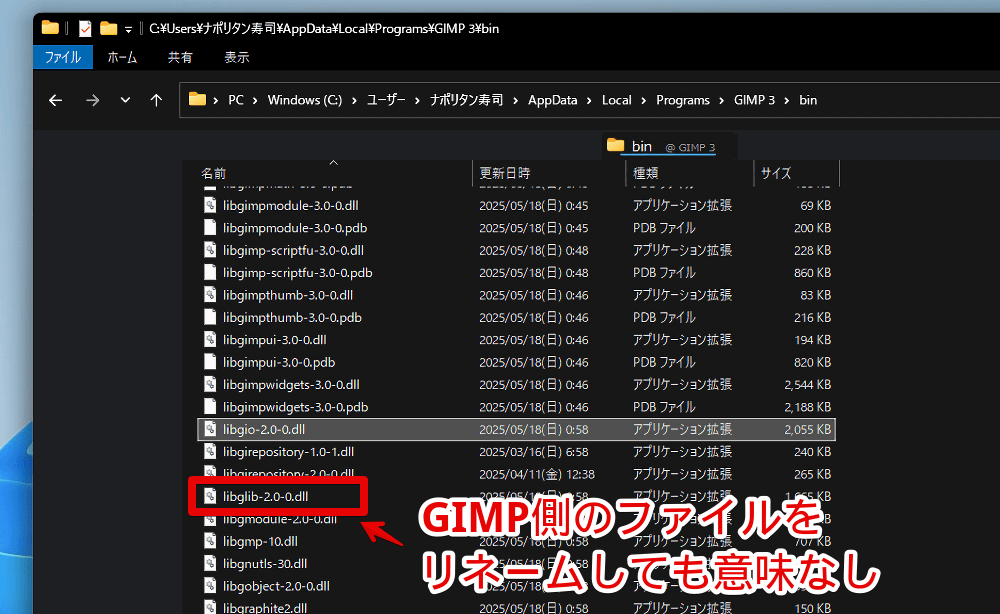Select ユーザー in the breadcrumb path
This screenshot has height=614, width=1000.
[x=386, y=100]
